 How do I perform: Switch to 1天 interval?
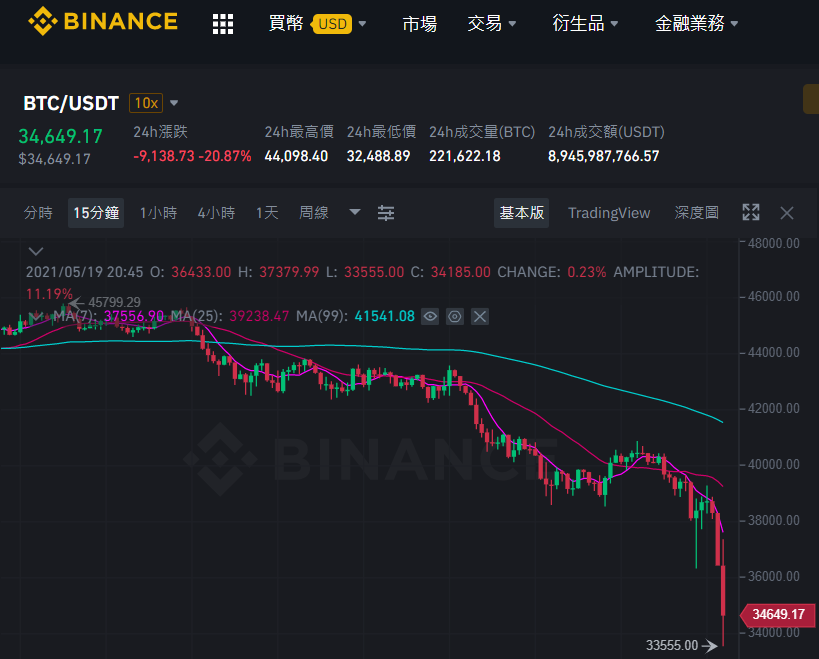pyautogui.click(x=267, y=213)
